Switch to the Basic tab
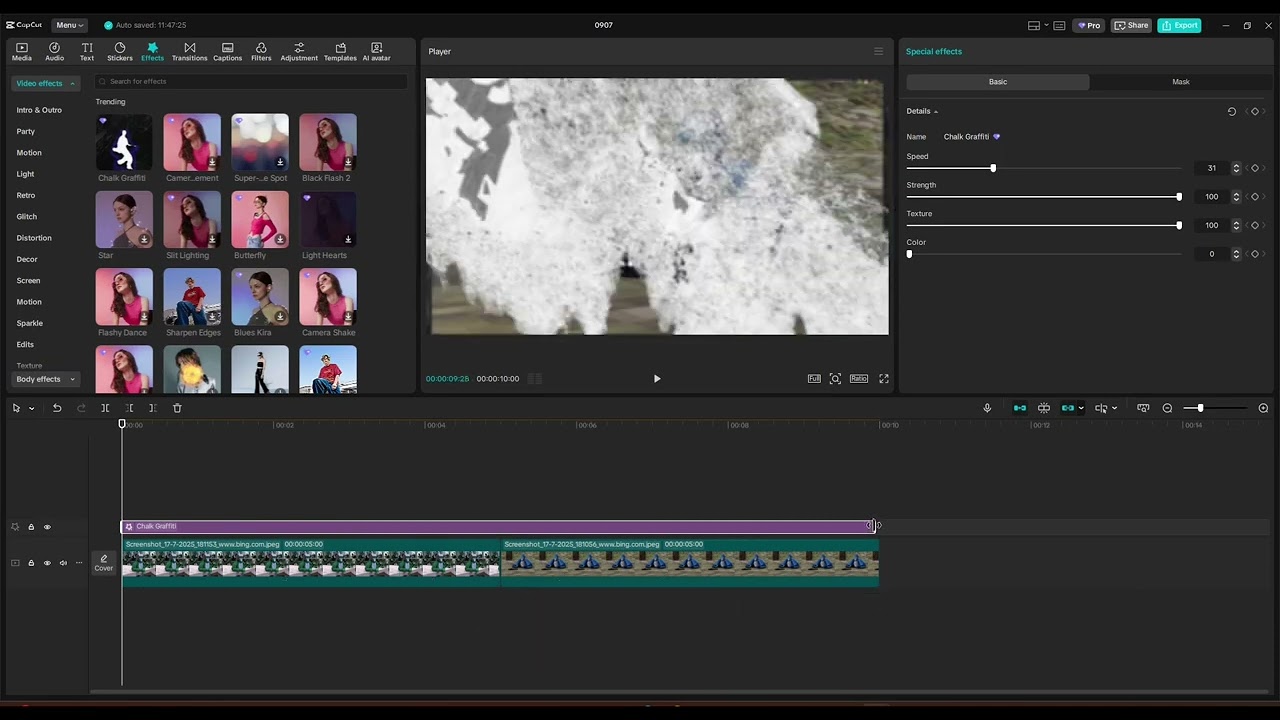Viewport: 1280px width, 720px height. pyautogui.click(x=998, y=82)
